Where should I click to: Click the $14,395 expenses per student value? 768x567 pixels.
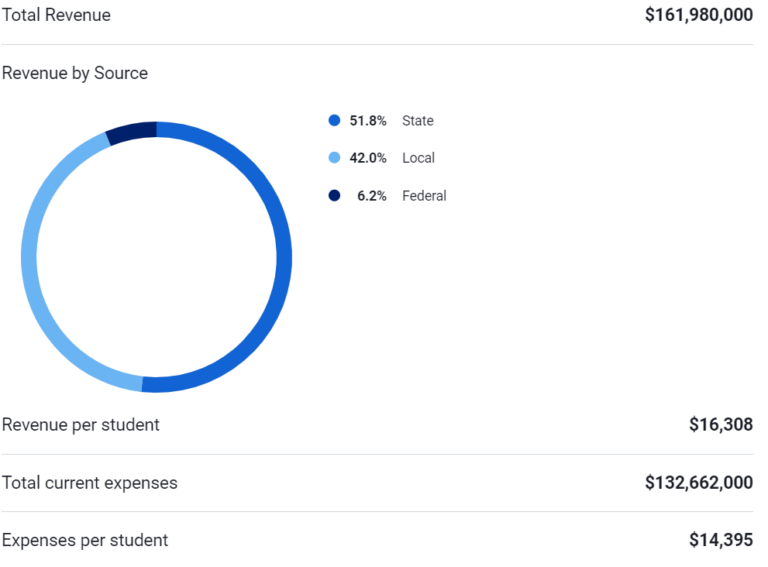pos(721,540)
